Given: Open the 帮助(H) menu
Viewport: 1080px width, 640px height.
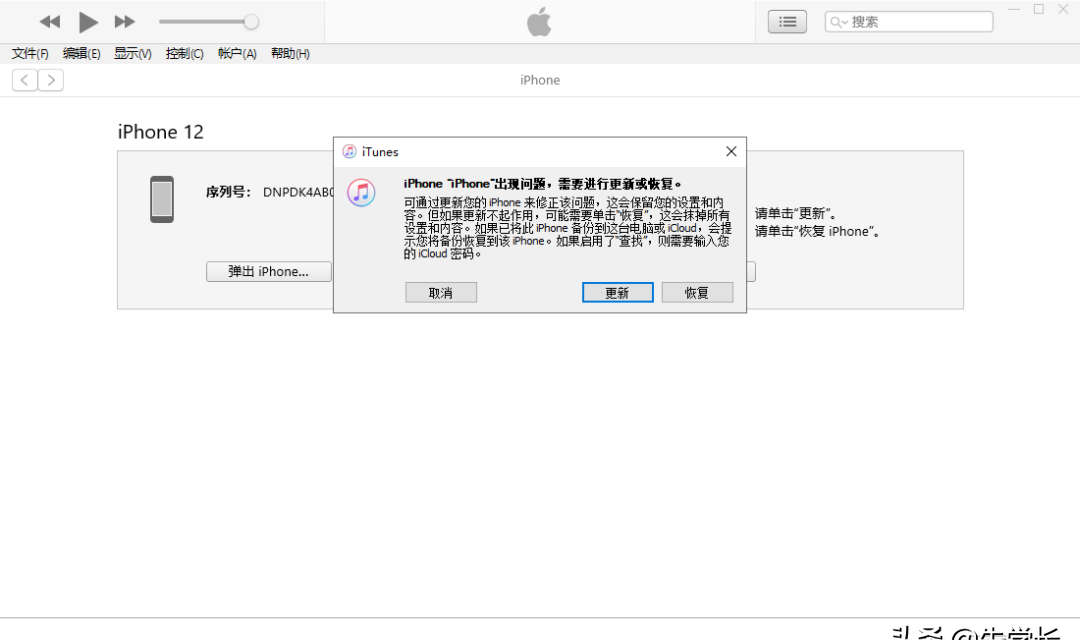Looking at the screenshot, I should [290, 54].
